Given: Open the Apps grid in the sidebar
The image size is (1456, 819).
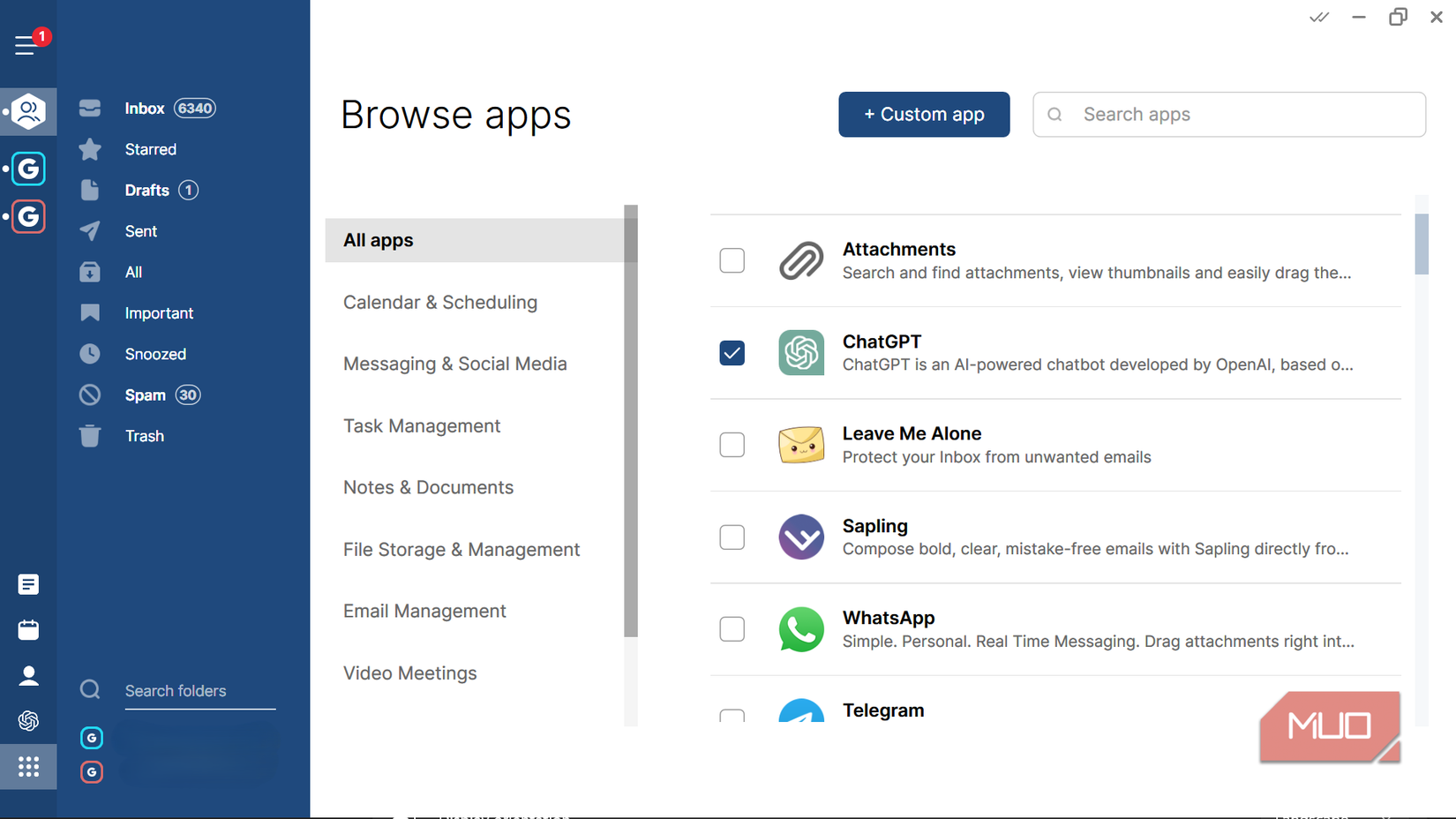Looking at the screenshot, I should (x=28, y=767).
